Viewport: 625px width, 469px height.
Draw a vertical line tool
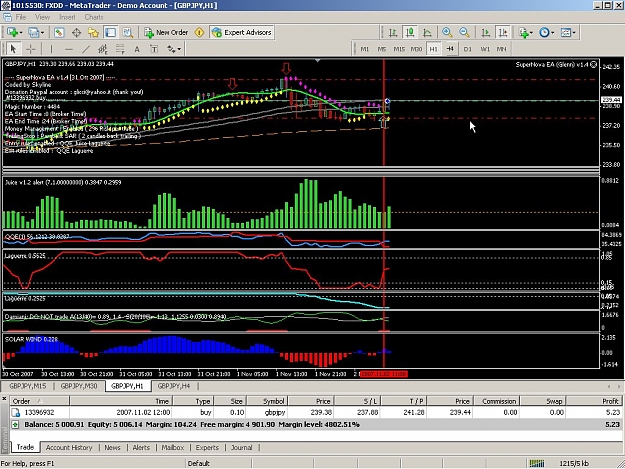pyautogui.click(x=51, y=49)
